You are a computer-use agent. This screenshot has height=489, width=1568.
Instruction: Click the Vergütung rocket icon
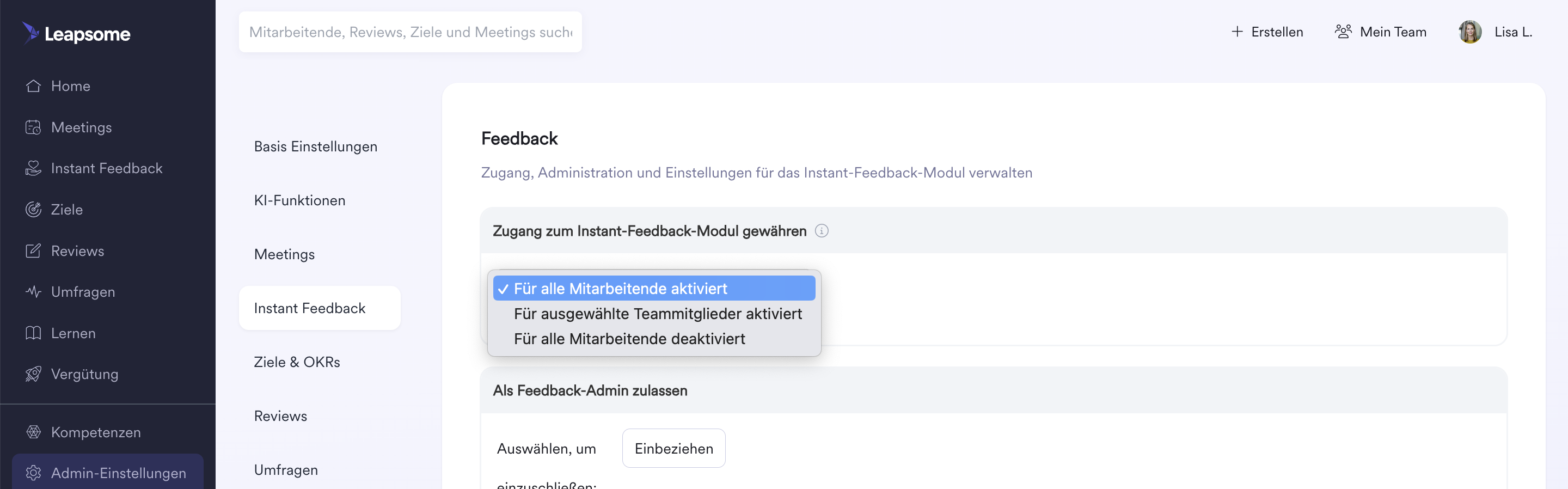pos(33,374)
